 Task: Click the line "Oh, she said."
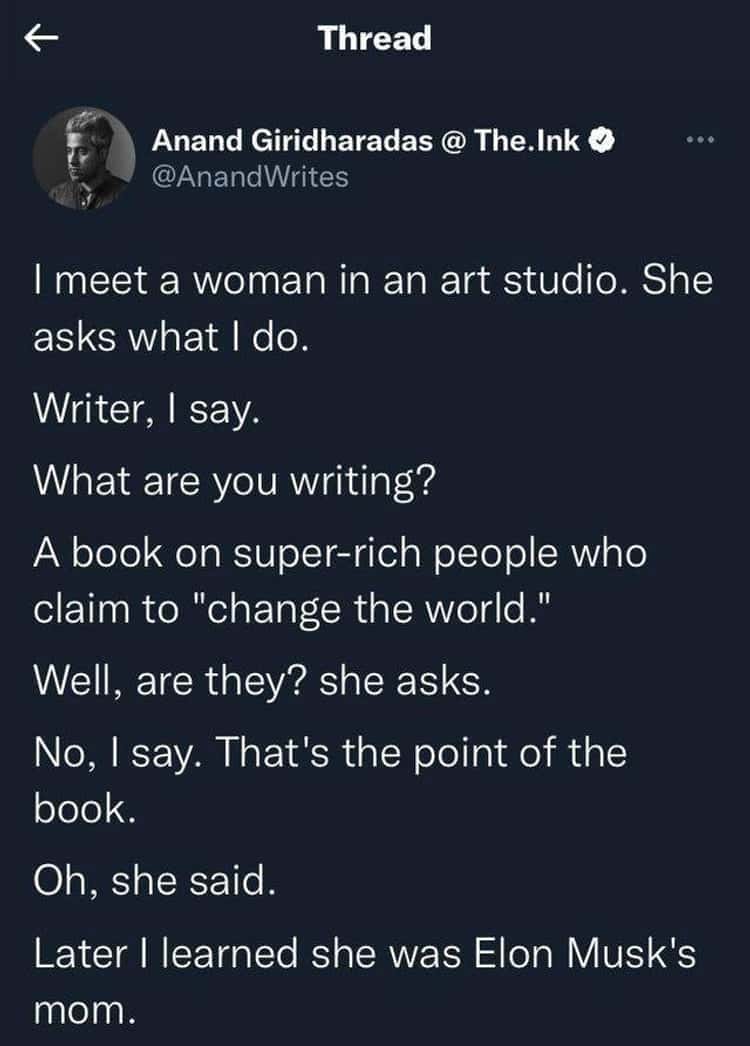pos(155,881)
